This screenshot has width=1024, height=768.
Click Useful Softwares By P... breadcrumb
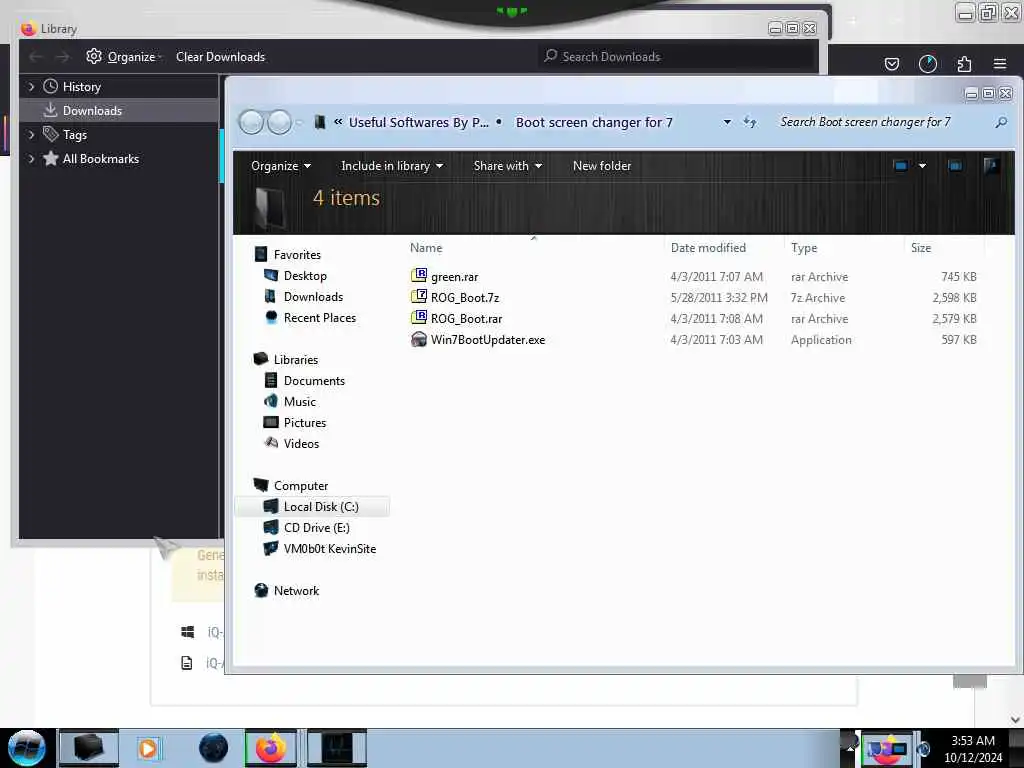coord(418,122)
